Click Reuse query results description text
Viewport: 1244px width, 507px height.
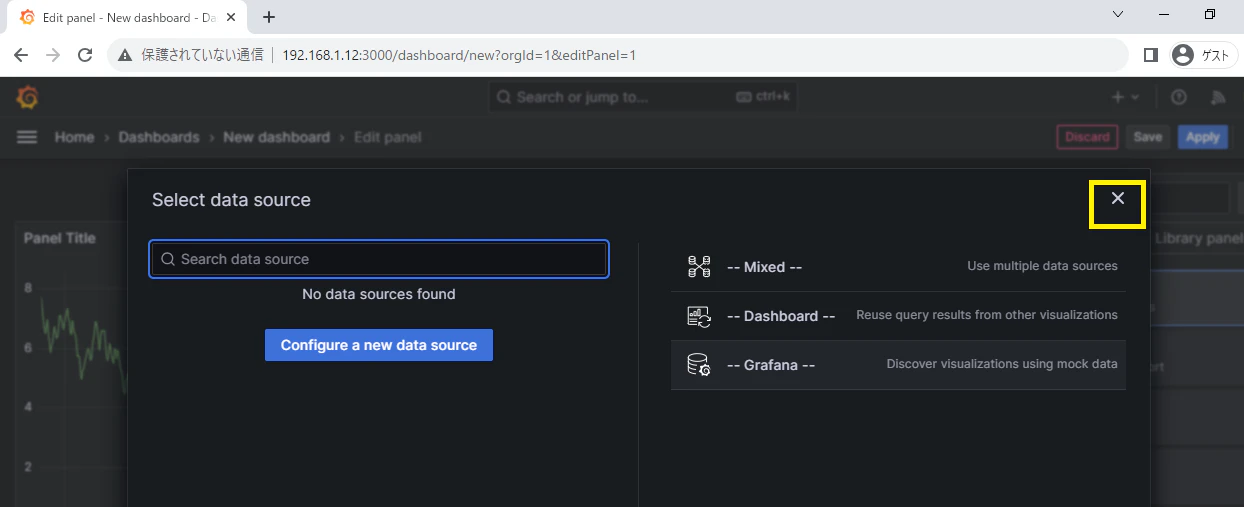click(987, 315)
